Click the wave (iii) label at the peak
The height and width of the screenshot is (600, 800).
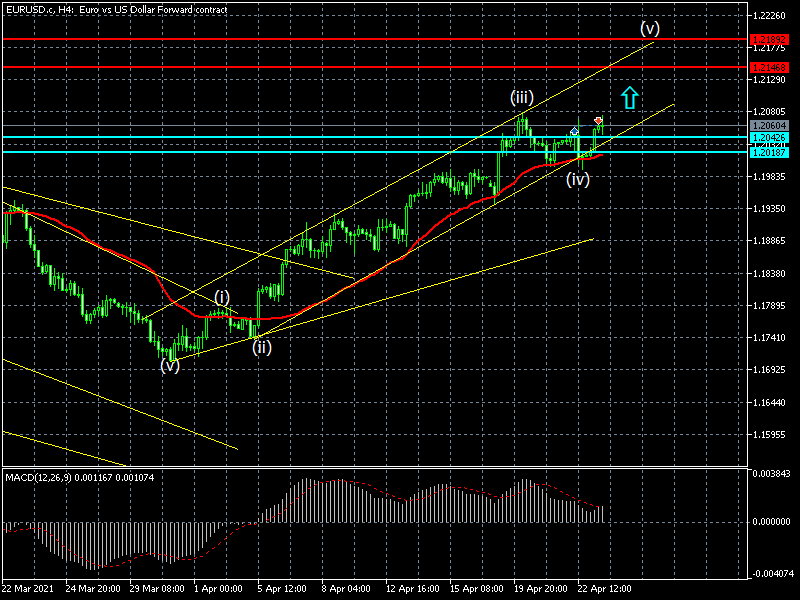point(522,98)
